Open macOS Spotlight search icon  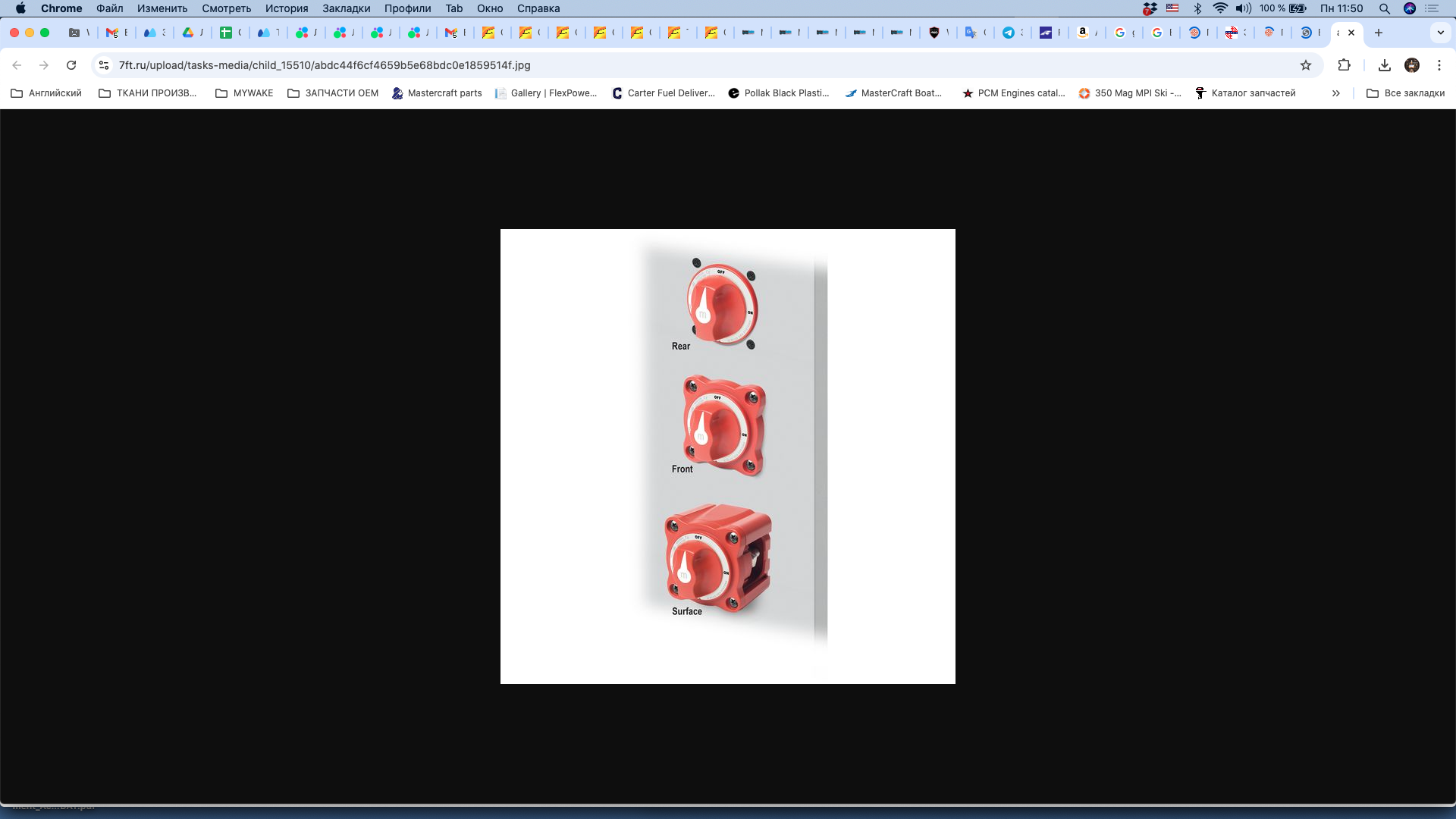(1384, 8)
